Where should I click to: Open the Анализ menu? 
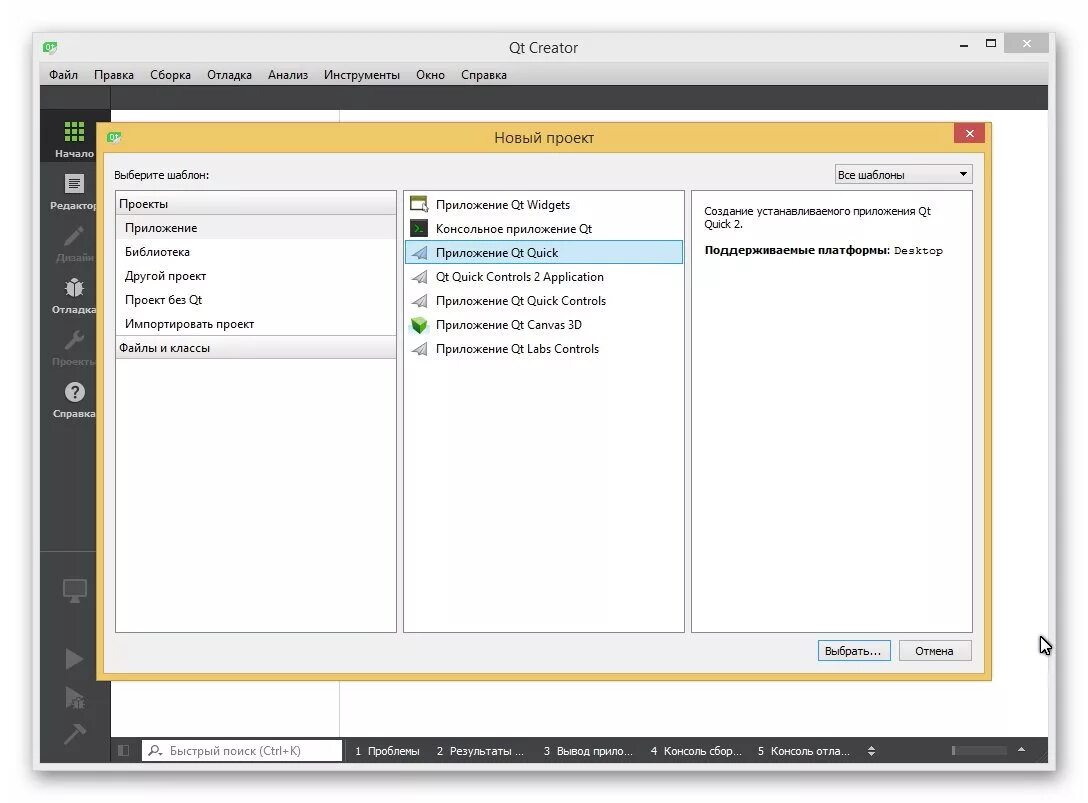pos(288,75)
